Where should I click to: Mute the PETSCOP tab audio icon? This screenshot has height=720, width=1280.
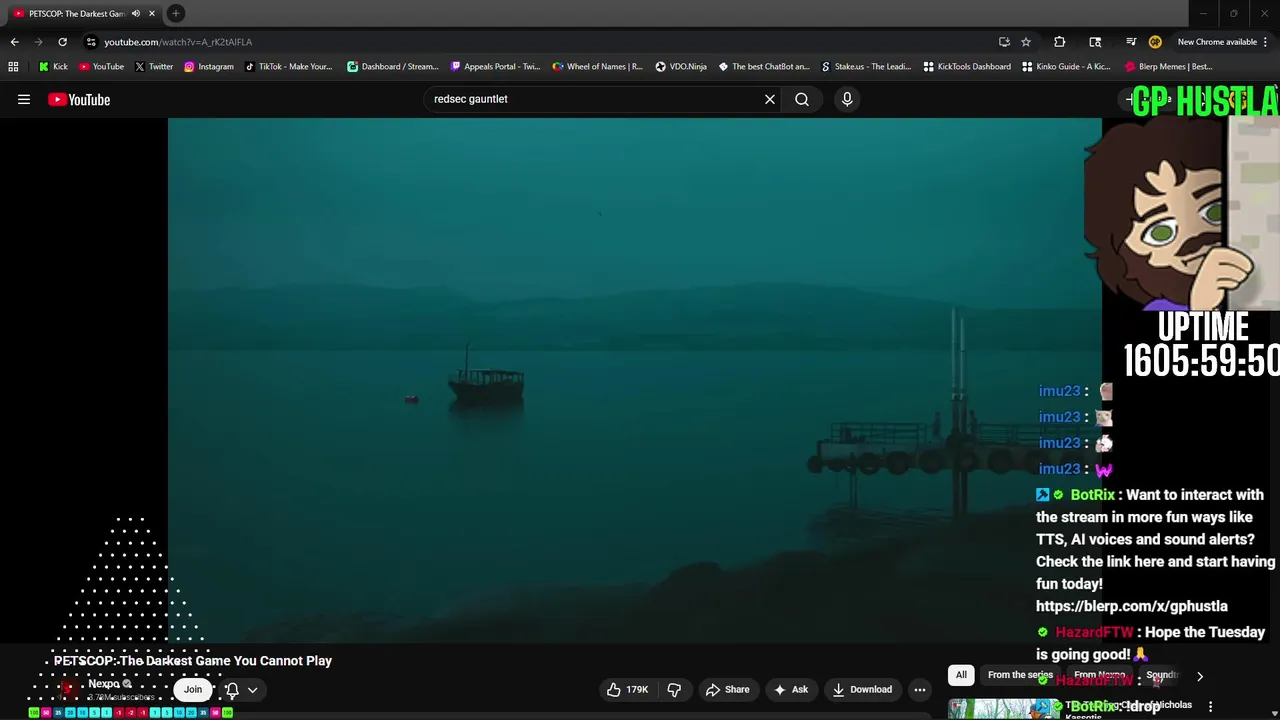coord(136,14)
